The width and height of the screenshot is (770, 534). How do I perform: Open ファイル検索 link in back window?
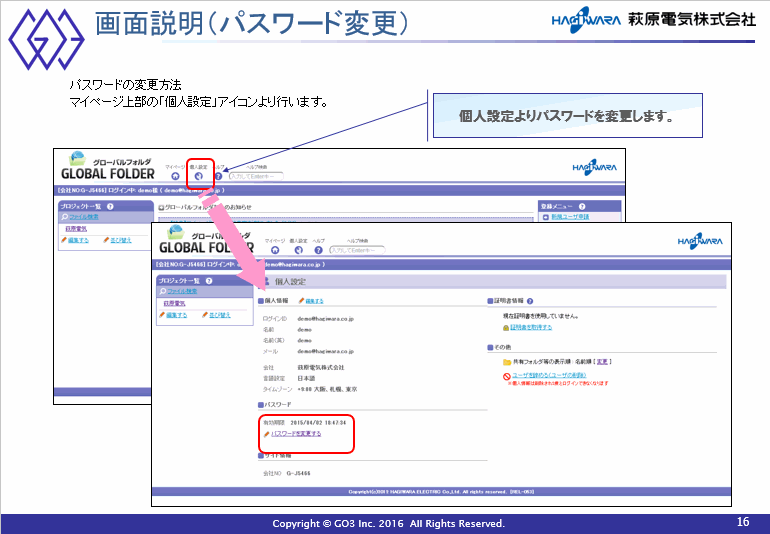click(x=83, y=217)
